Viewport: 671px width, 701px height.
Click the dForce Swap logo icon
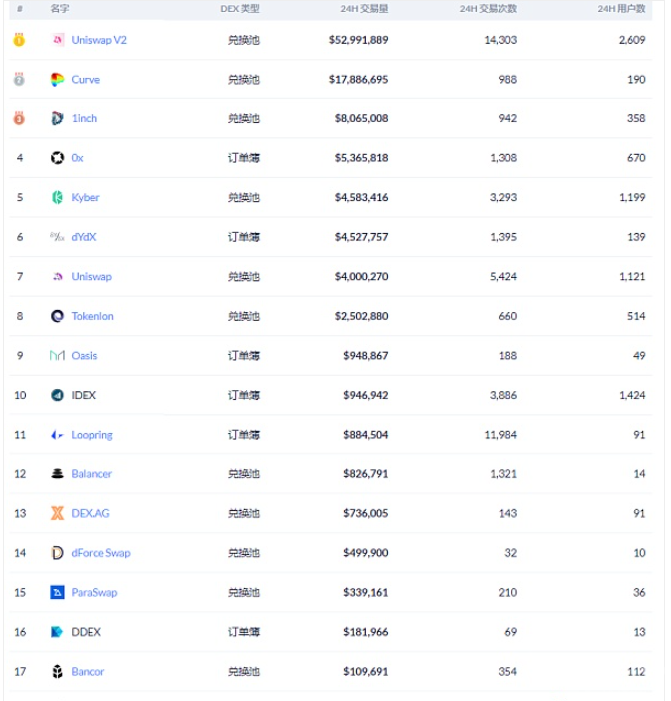pos(57,553)
